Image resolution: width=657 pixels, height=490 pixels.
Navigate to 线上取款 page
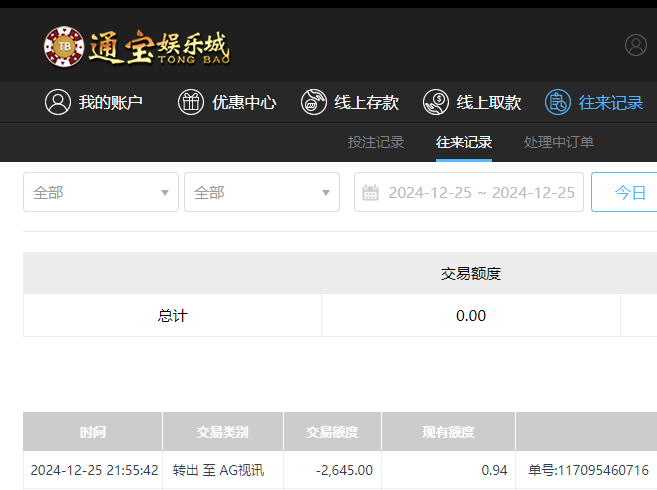[x=489, y=102]
